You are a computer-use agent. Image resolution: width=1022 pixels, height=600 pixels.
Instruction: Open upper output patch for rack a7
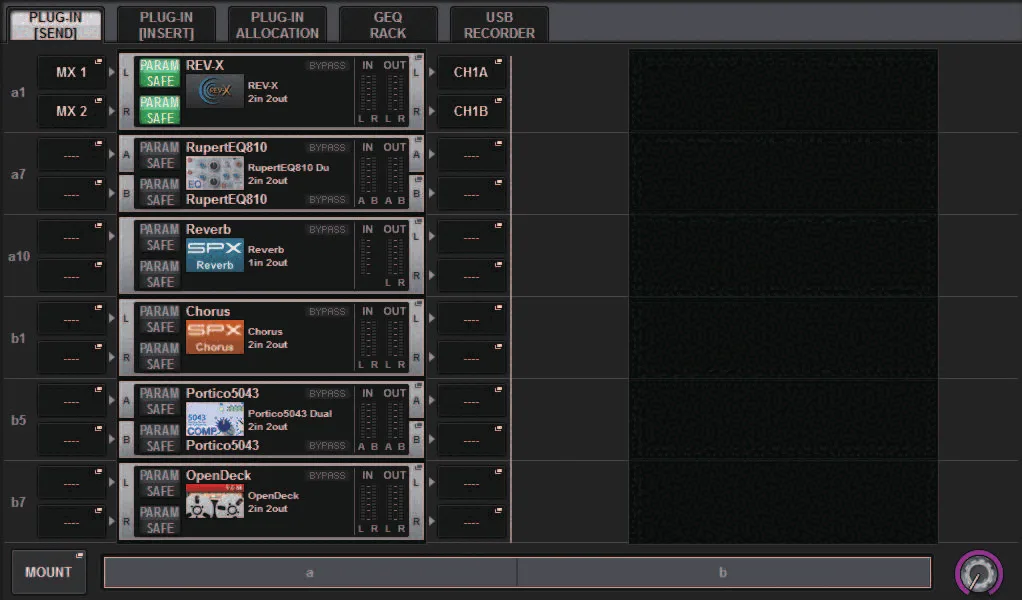(471, 155)
